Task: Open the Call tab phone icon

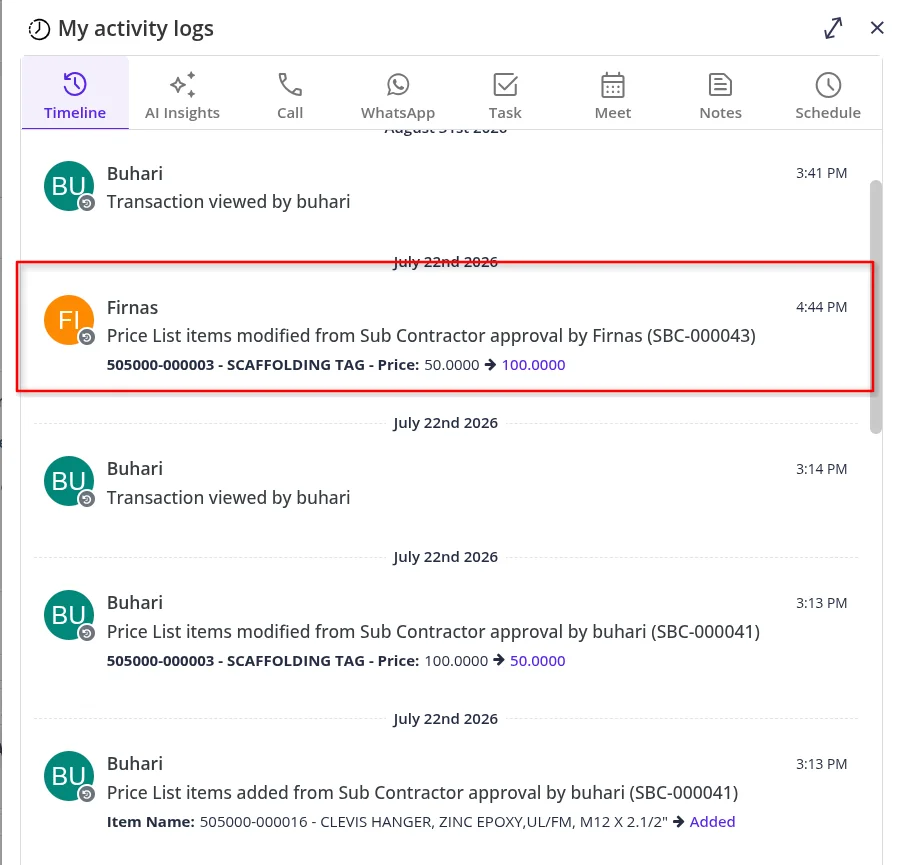Action: (290, 85)
